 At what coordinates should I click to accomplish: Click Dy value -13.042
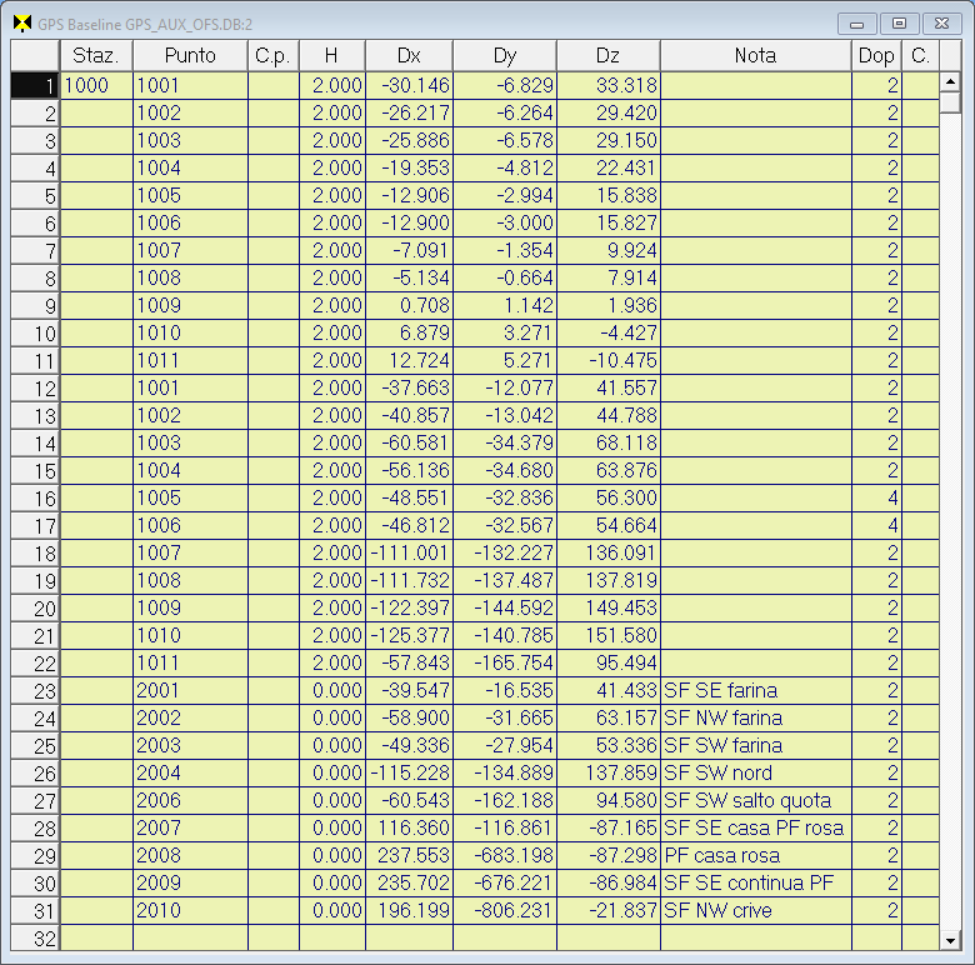point(505,415)
